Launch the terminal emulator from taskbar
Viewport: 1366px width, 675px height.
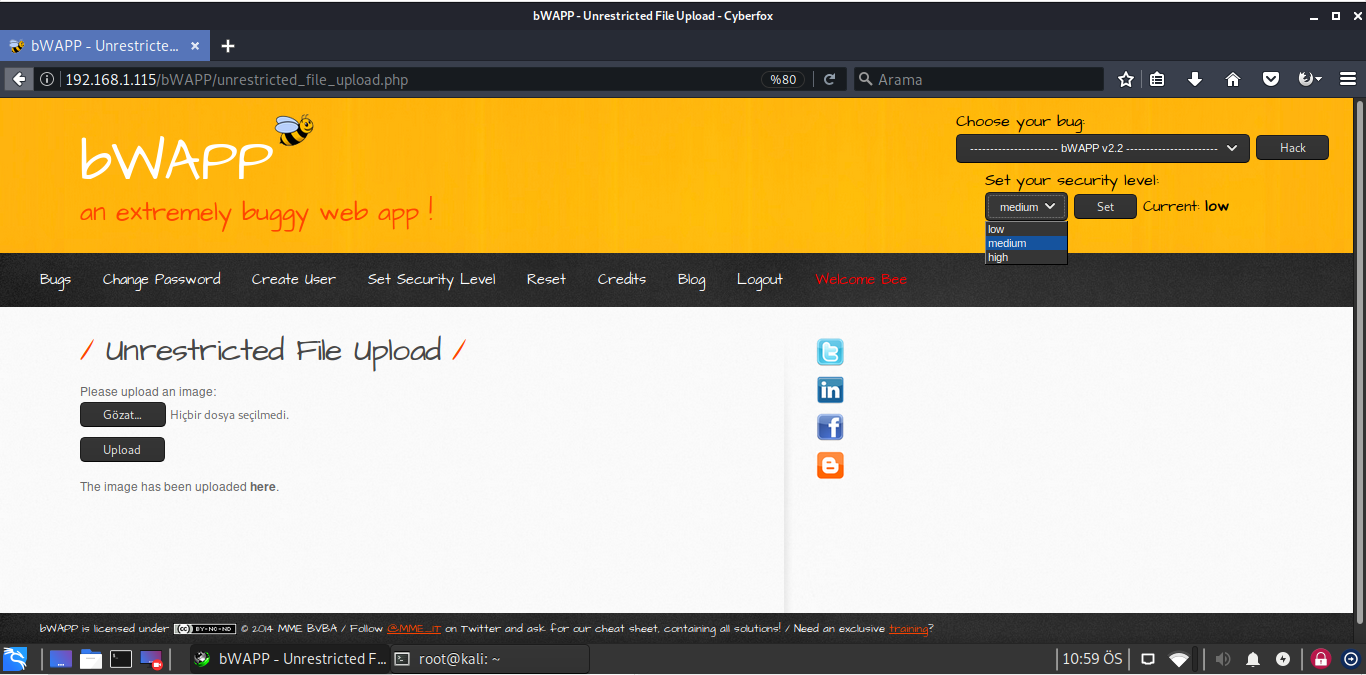[x=121, y=659]
